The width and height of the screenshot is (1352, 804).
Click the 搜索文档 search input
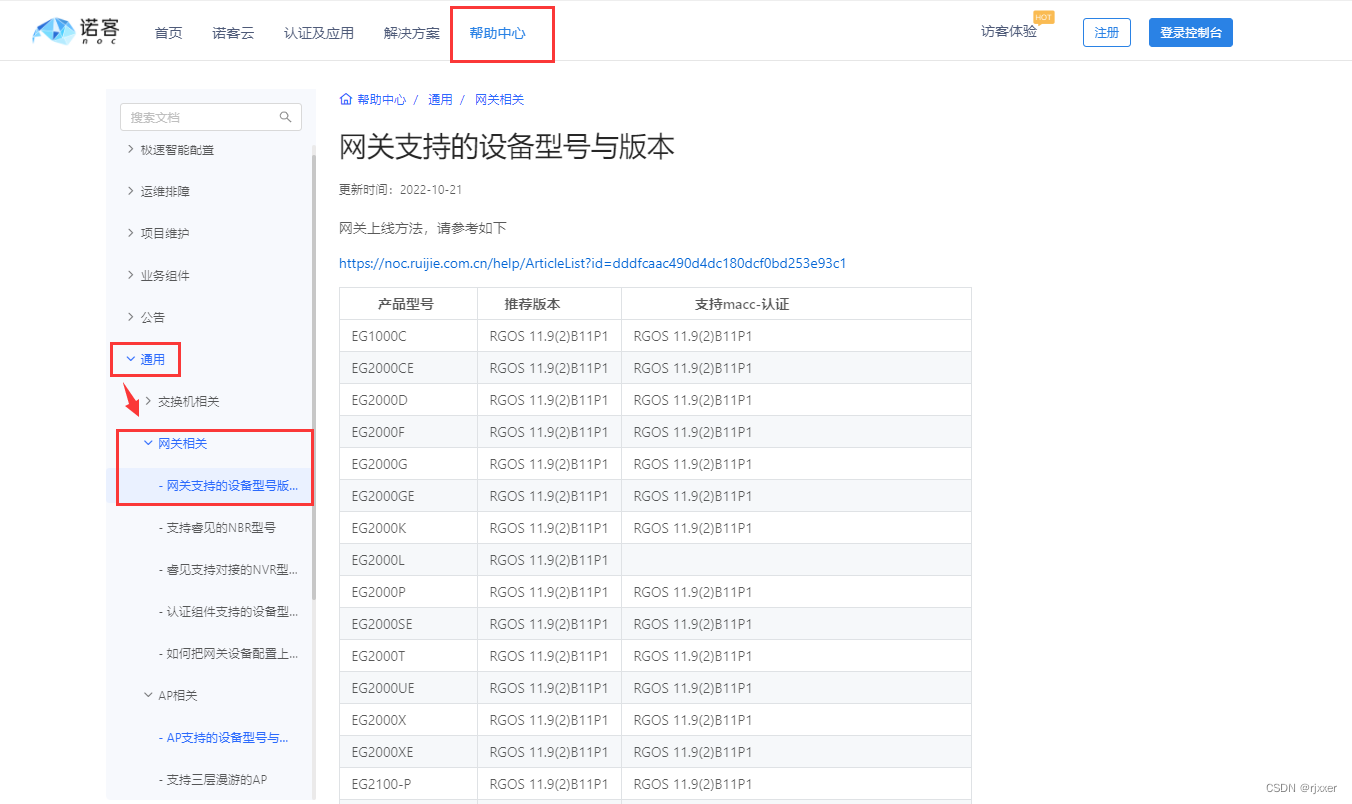[211, 117]
